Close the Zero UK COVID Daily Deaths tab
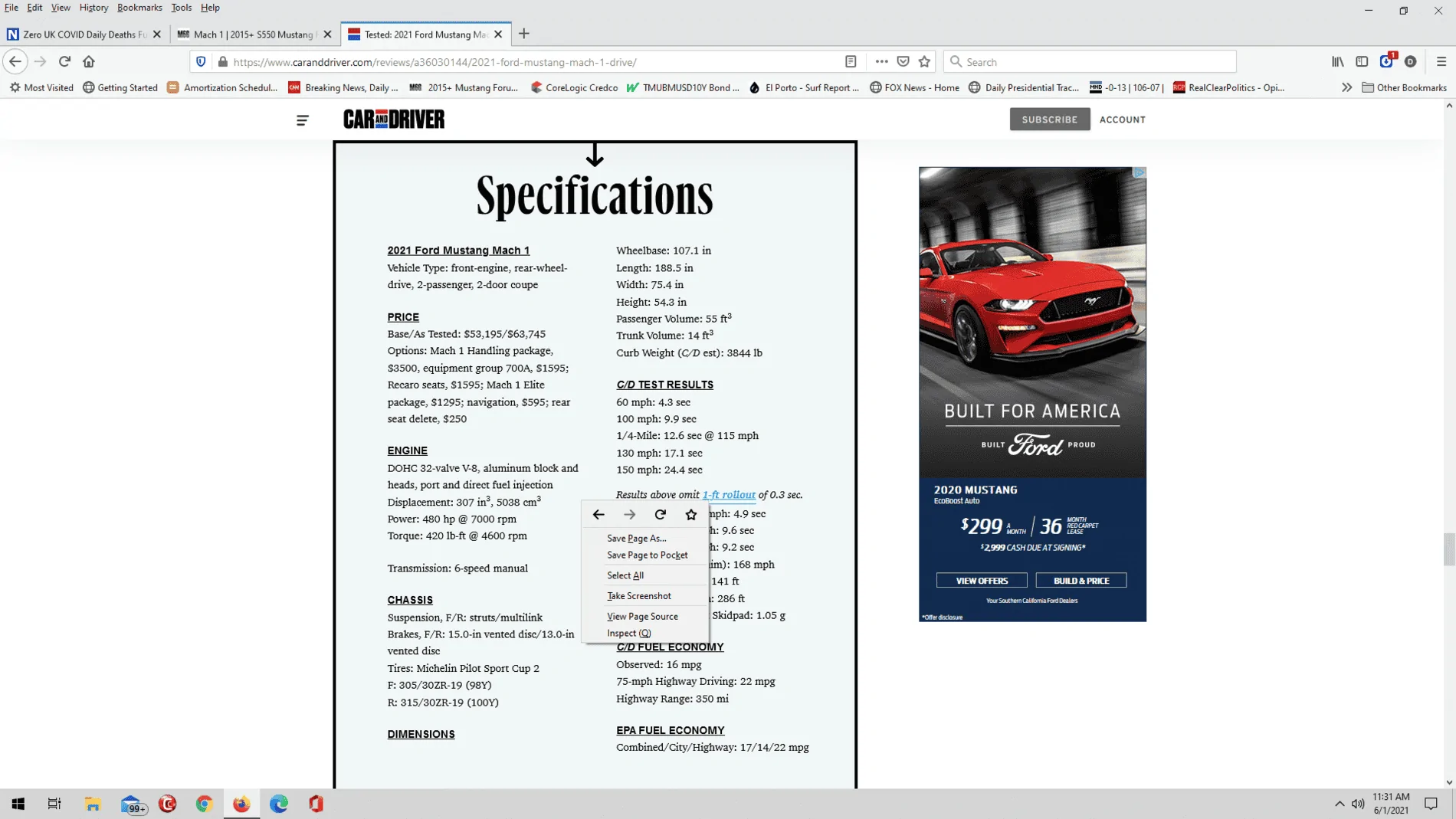The image size is (1456, 819). pos(157,34)
